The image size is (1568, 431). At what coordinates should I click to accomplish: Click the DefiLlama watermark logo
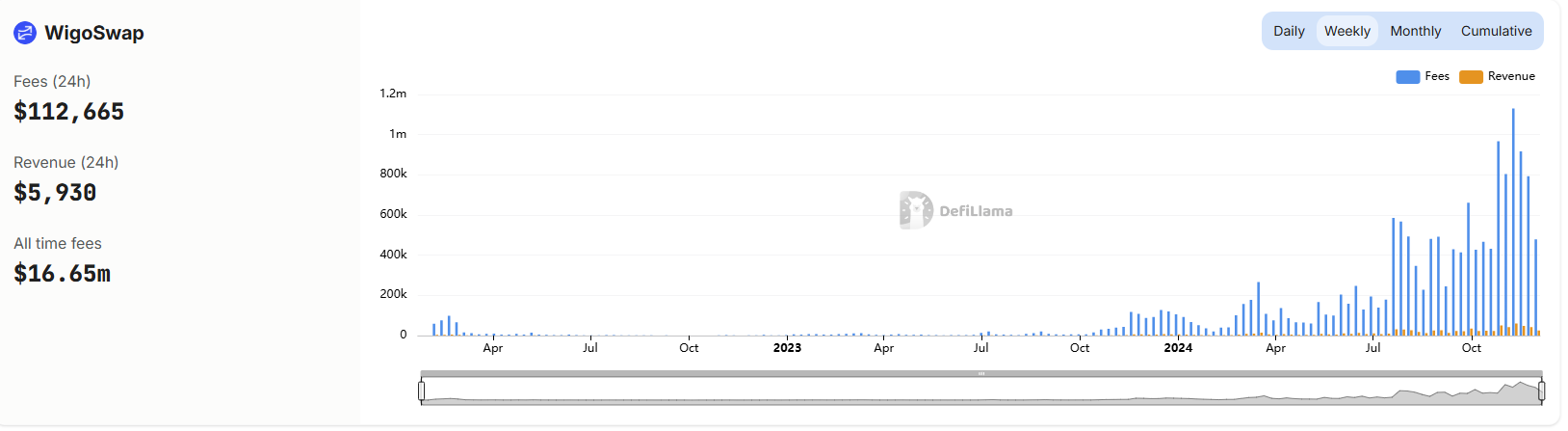[x=916, y=210]
